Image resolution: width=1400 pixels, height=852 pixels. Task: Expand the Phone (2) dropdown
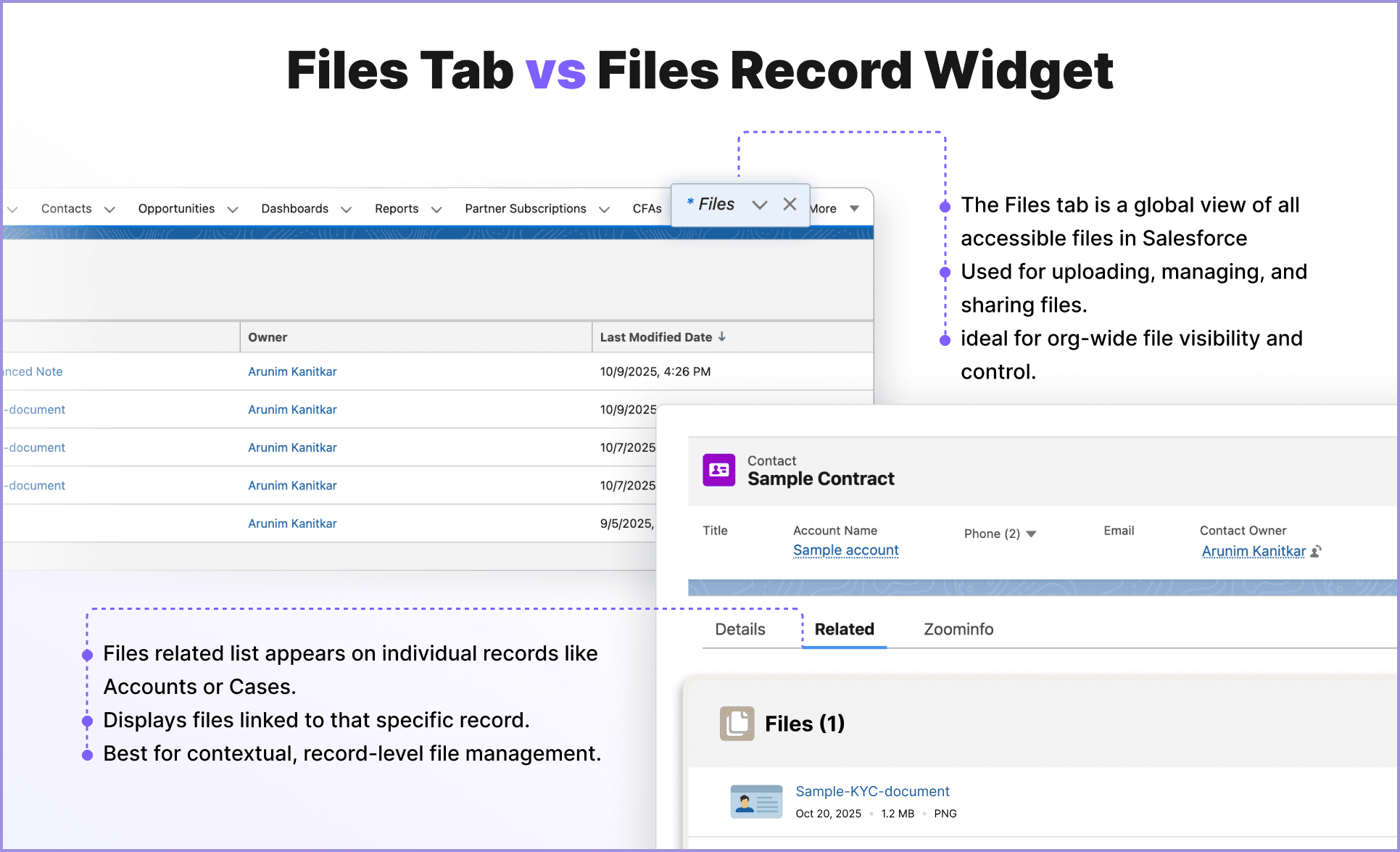click(x=1030, y=534)
